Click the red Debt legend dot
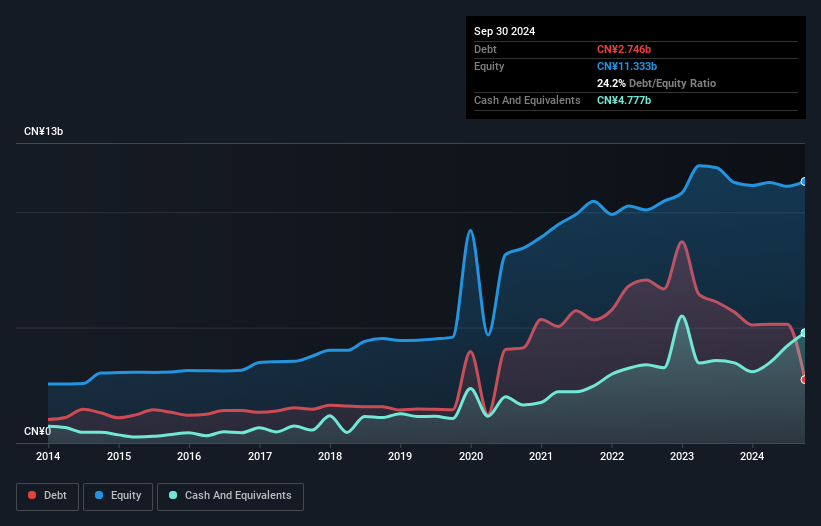This screenshot has width=821, height=526. [32, 495]
